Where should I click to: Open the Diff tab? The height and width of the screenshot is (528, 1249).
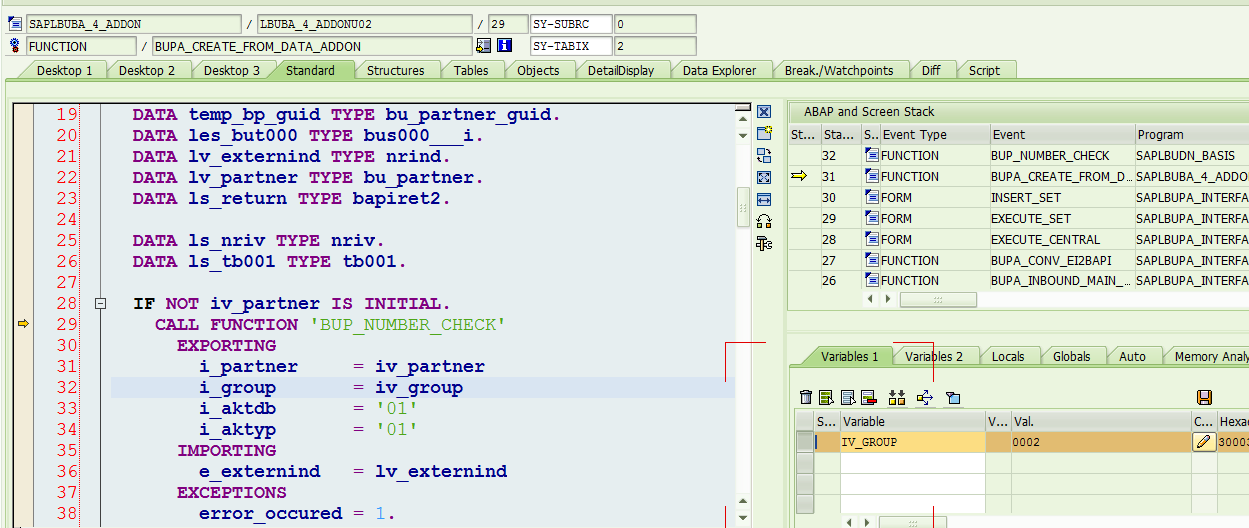coord(931,70)
